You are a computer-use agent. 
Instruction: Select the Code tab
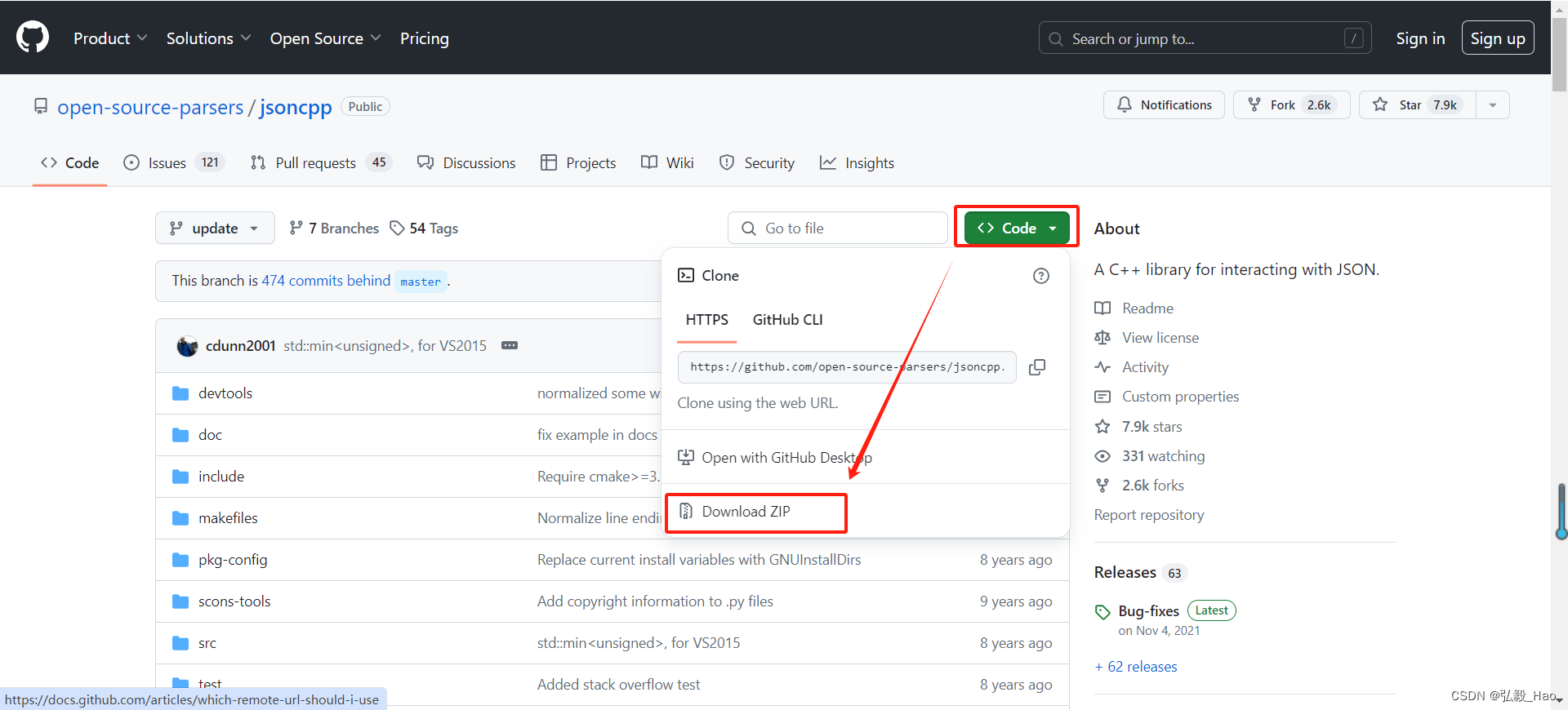coord(70,163)
